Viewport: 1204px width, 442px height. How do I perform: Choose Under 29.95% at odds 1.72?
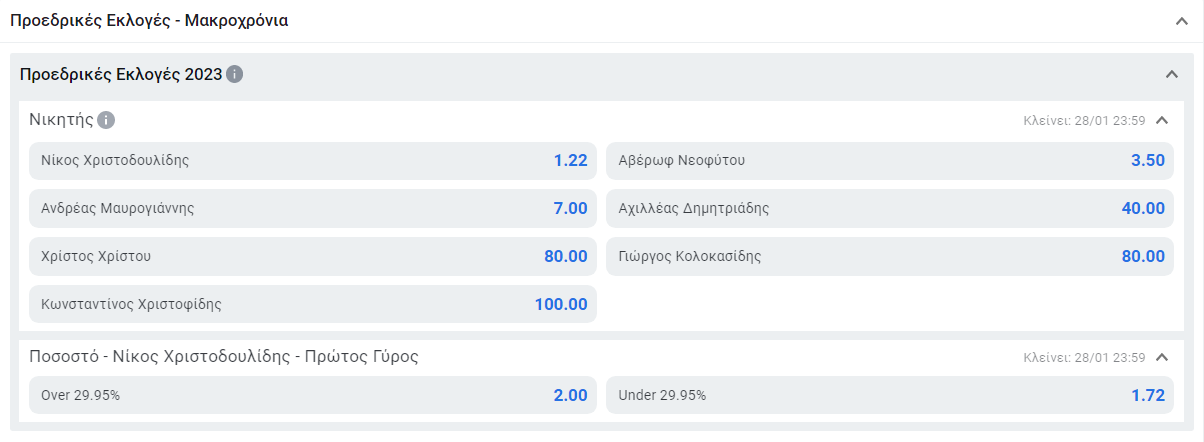[x=890, y=395]
